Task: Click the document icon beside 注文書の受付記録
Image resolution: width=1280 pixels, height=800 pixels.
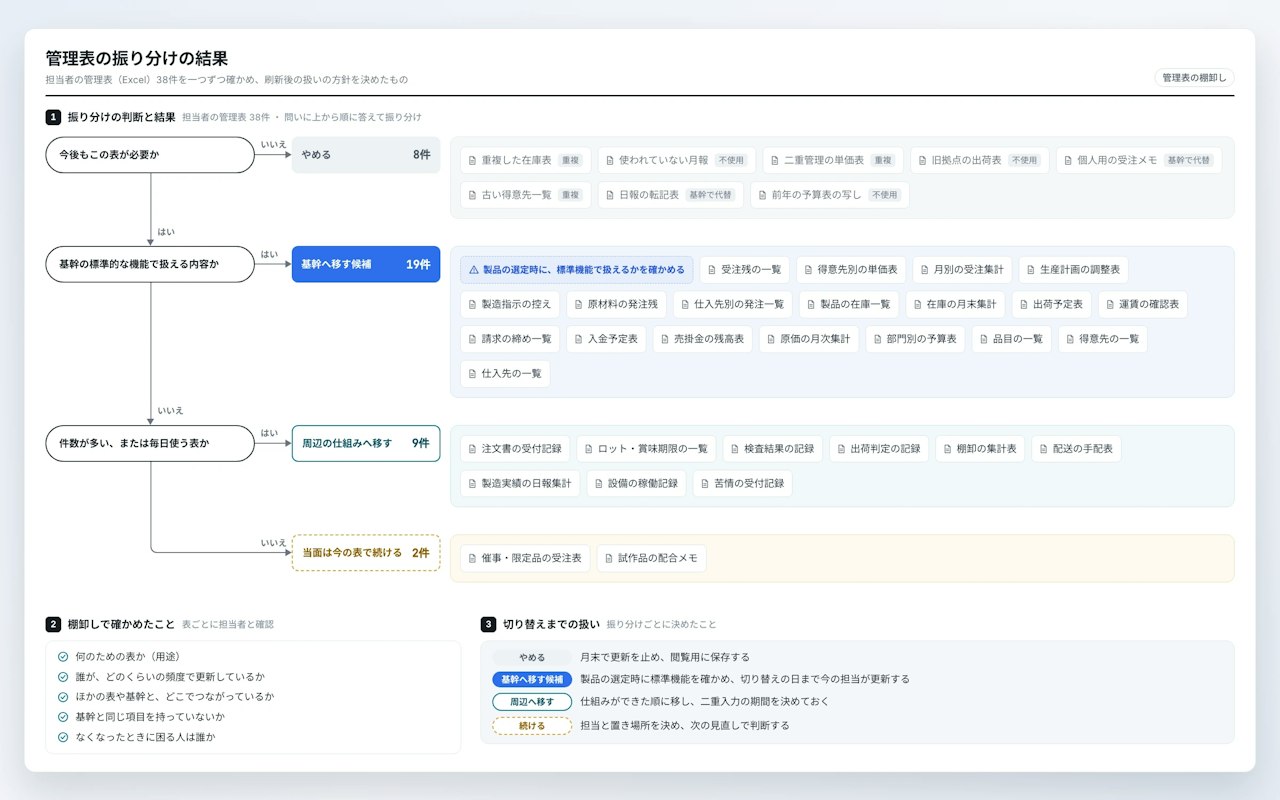Action: [473, 449]
